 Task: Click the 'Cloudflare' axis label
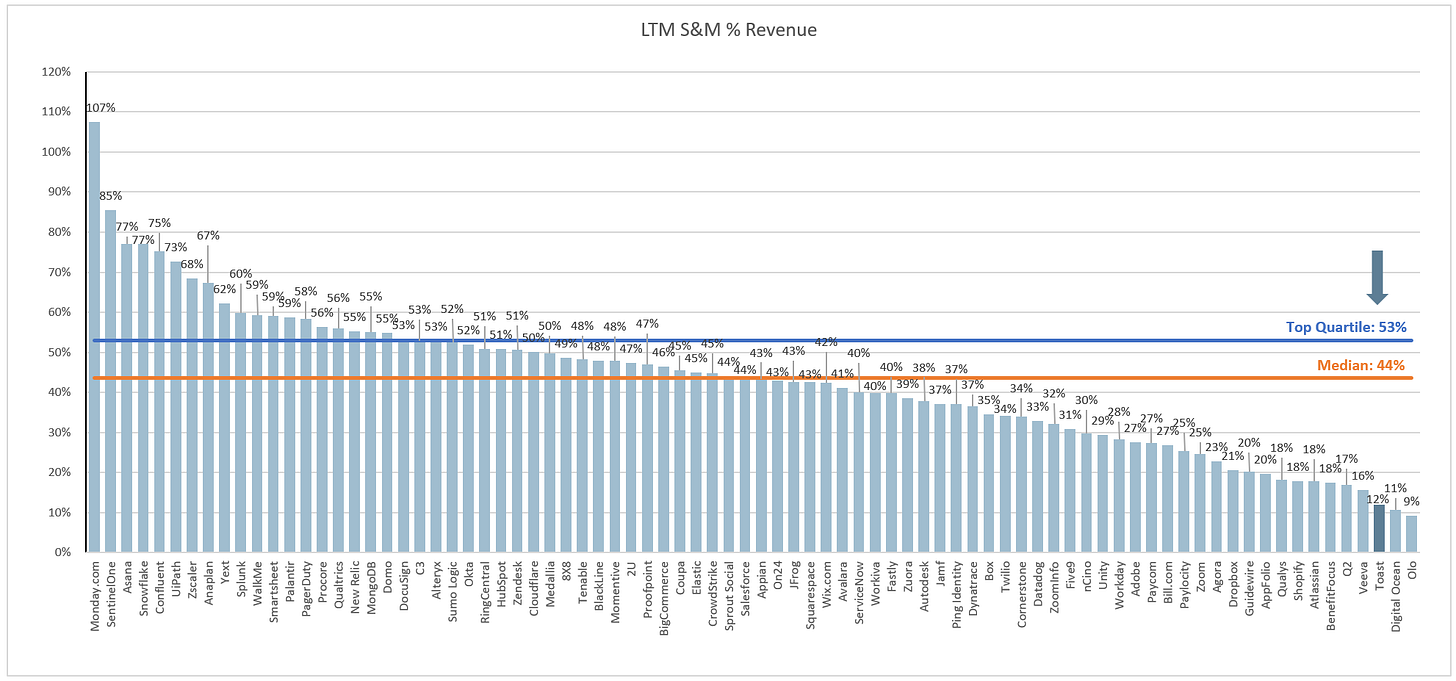[x=534, y=588]
